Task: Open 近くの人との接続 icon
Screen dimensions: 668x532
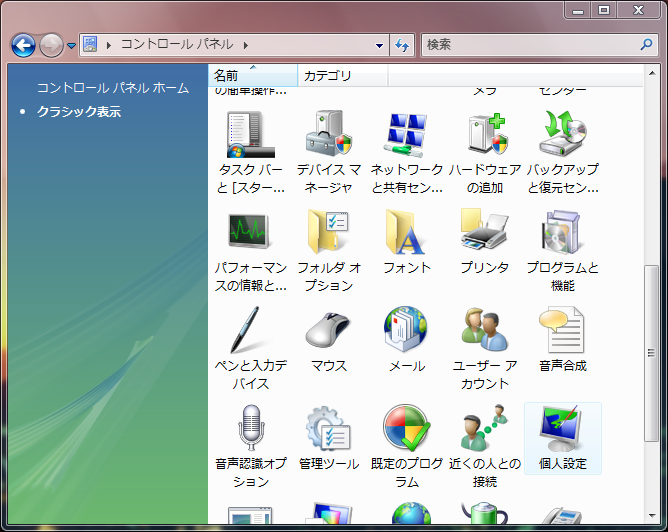Action: coord(485,428)
